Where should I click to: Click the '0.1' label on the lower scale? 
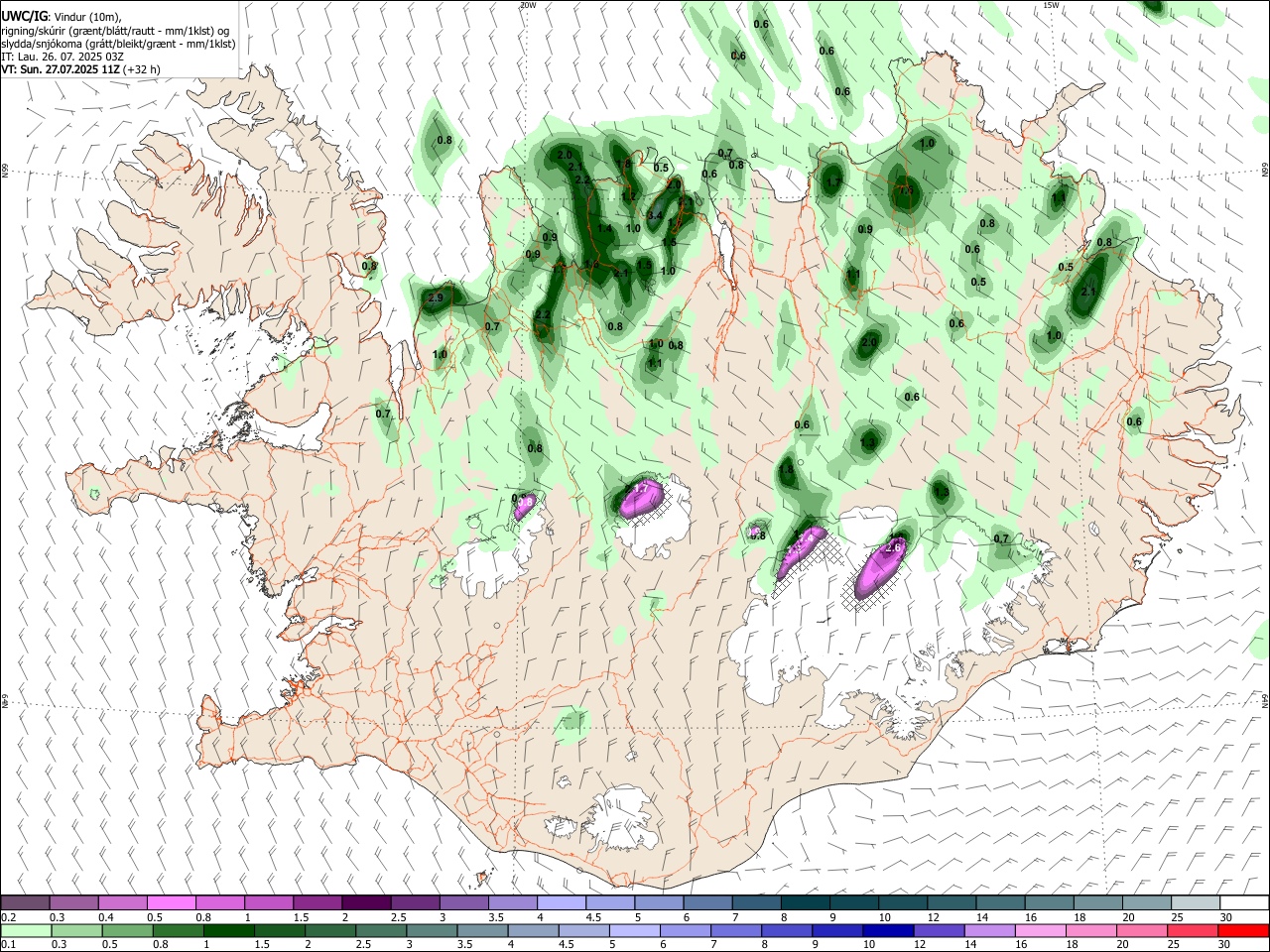pos(7,945)
